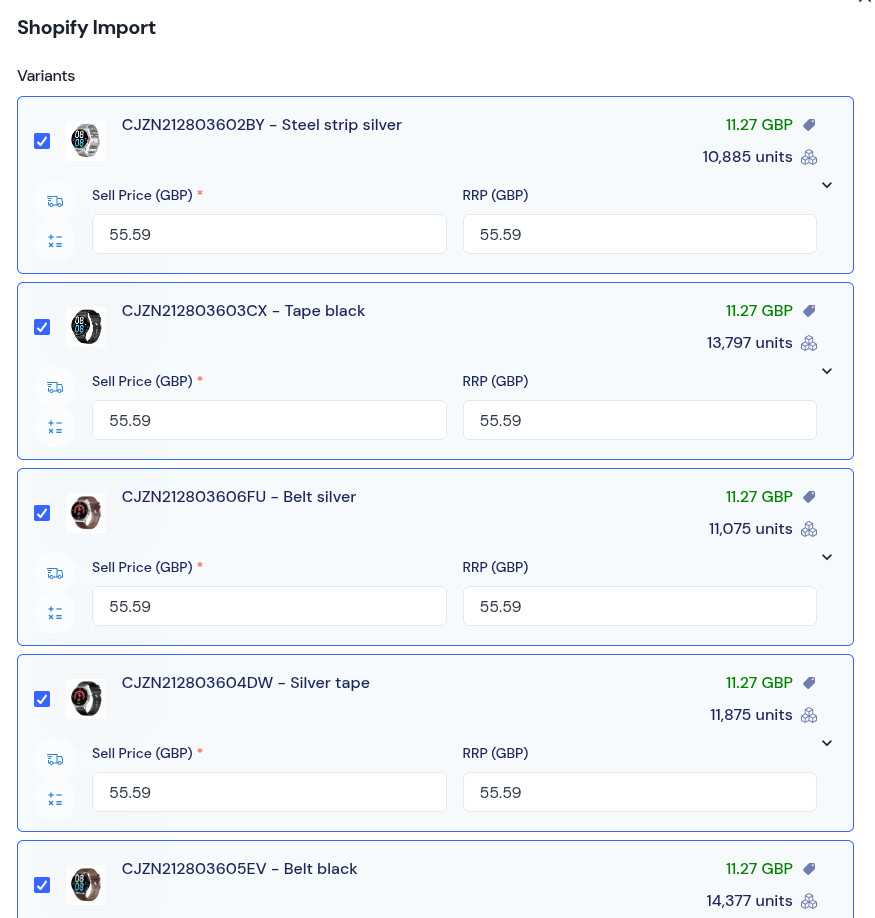Click the Tape black watch thumbnail
This screenshot has width=875, height=918.
(x=86, y=327)
